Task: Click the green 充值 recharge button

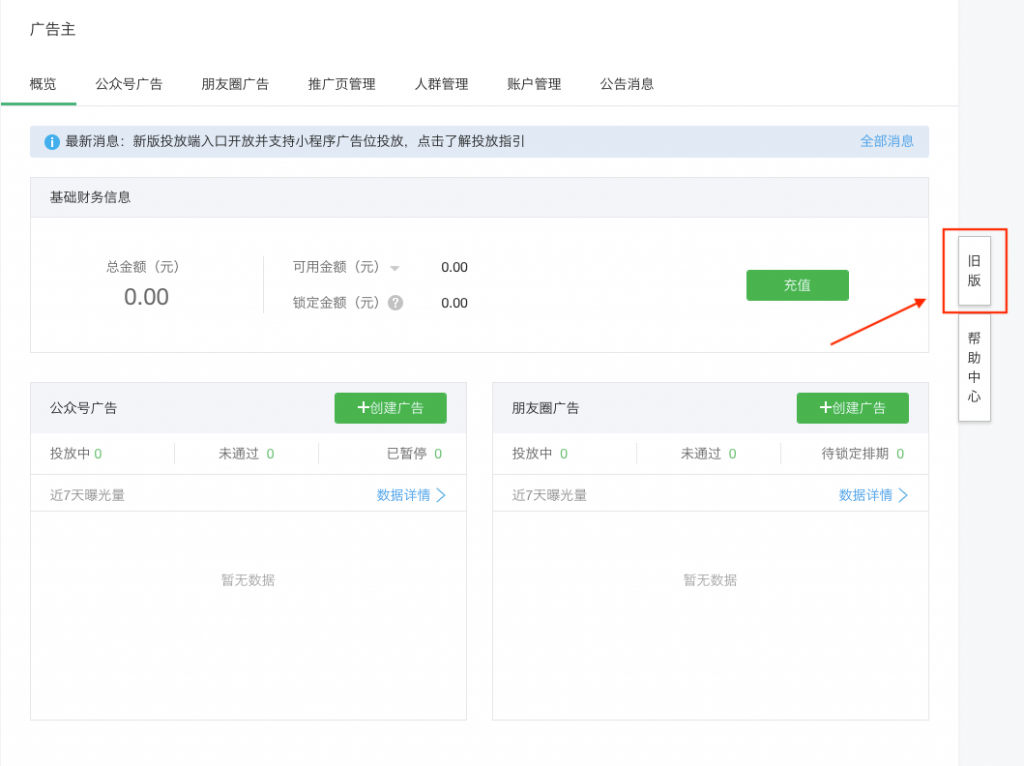Action: [797, 285]
